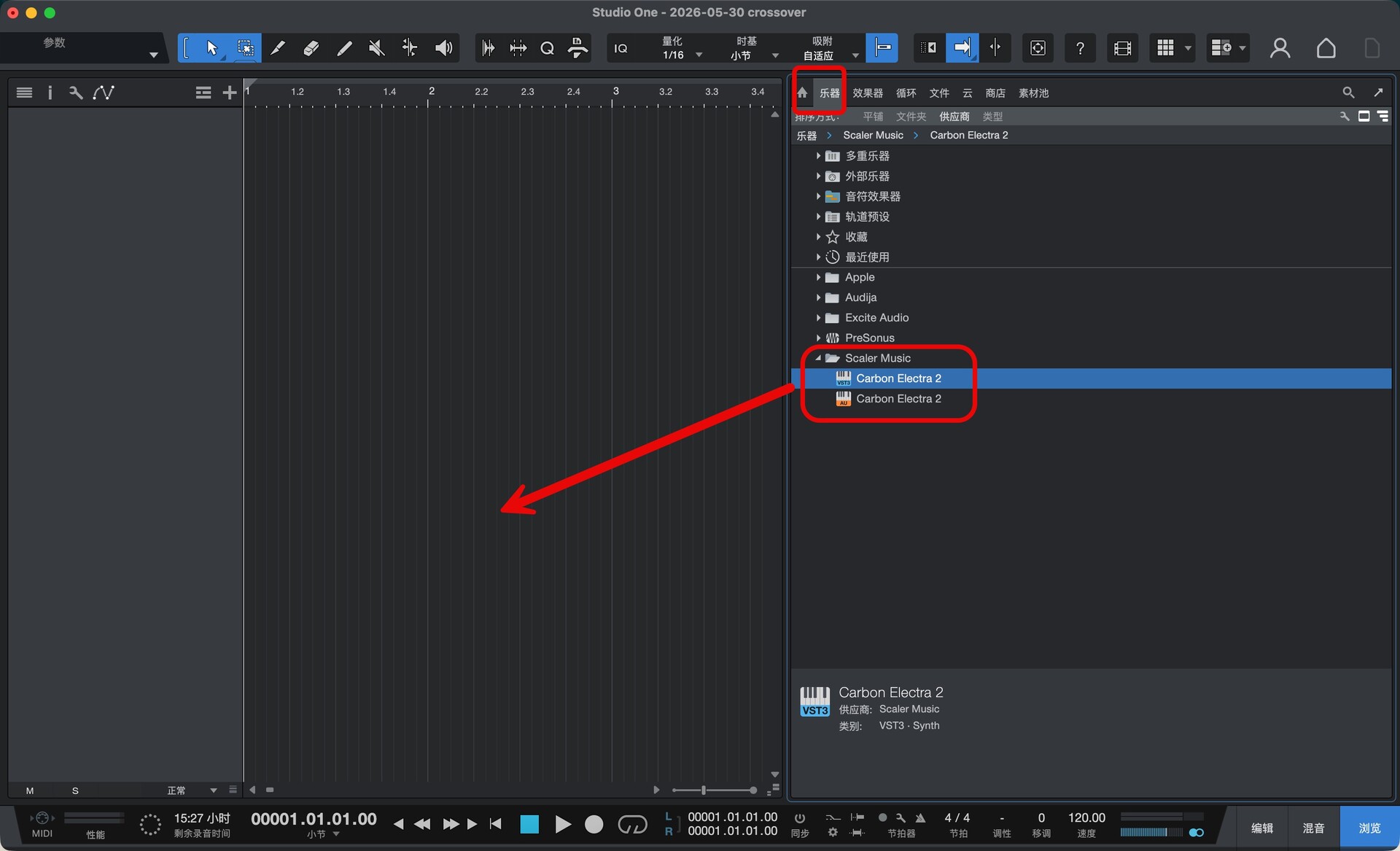Click the metronome icon in transport

coord(920,818)
